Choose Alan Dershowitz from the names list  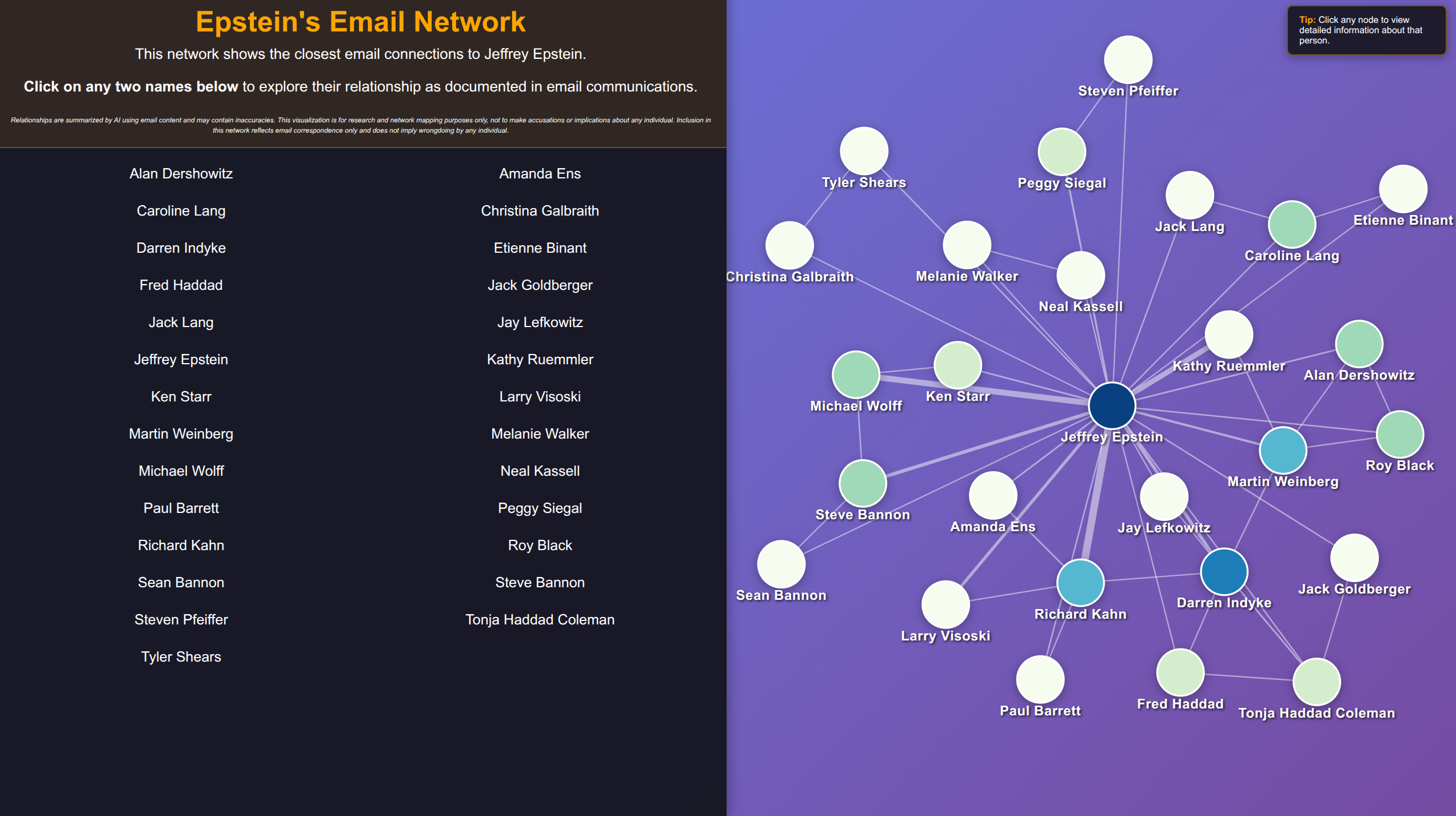click(x=181, y=173)
